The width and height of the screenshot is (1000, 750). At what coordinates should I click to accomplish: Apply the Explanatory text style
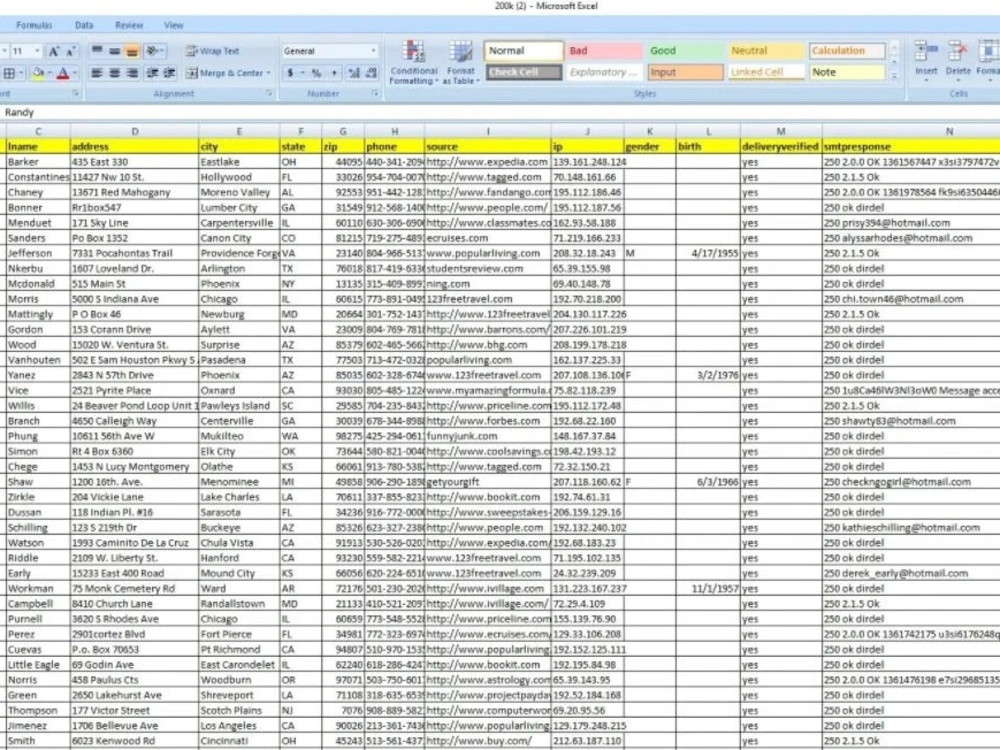pyautogui.click(x=605, y=73)
